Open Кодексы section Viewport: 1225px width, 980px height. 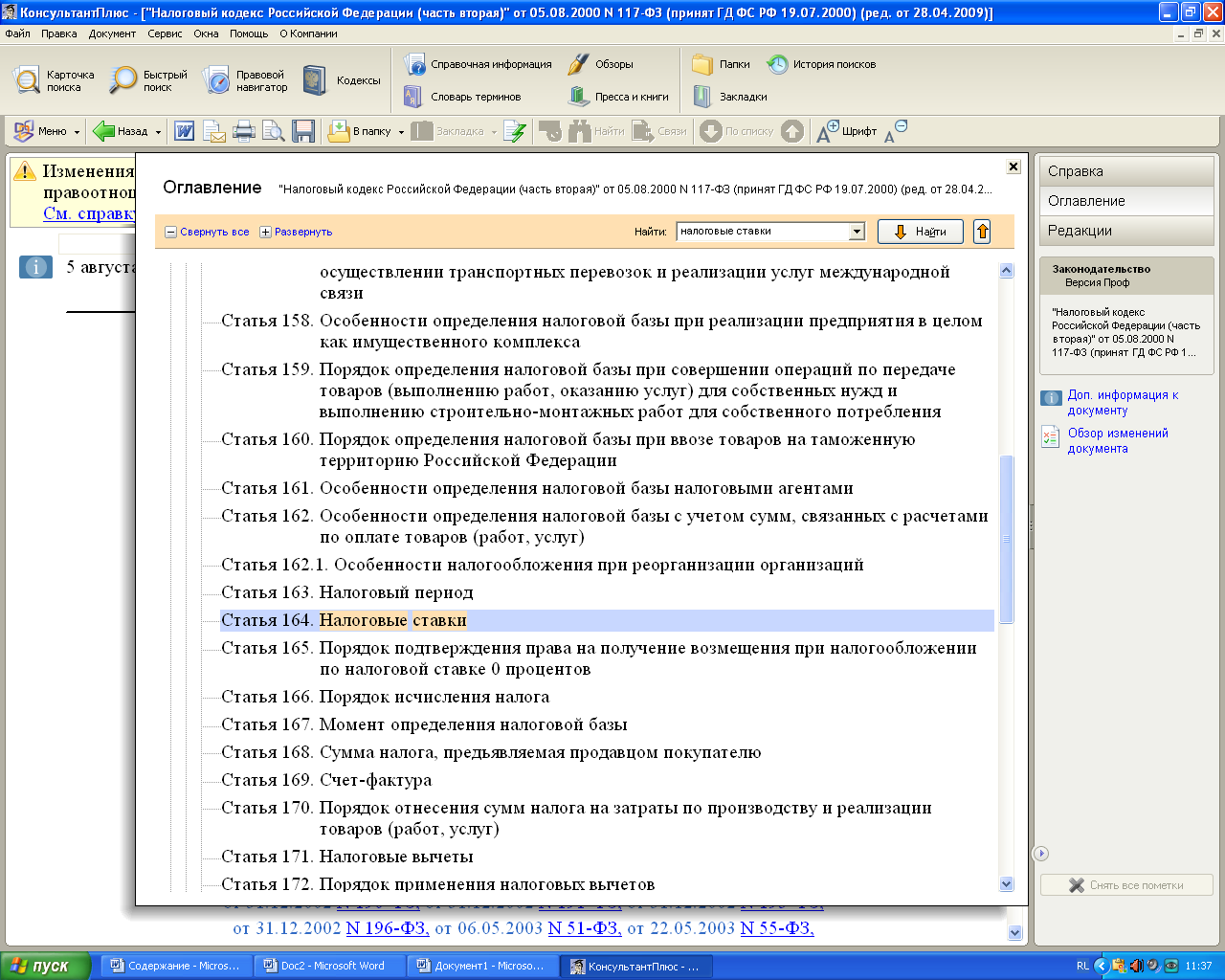(342, 80)
